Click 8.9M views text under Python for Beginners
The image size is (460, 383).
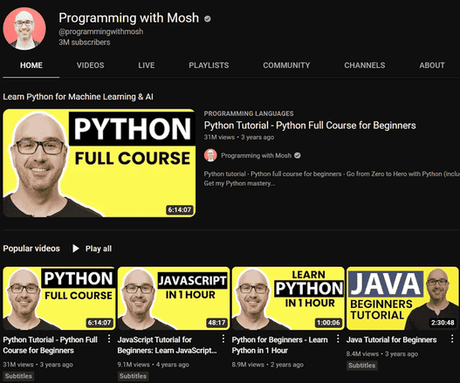coord(248,365)
